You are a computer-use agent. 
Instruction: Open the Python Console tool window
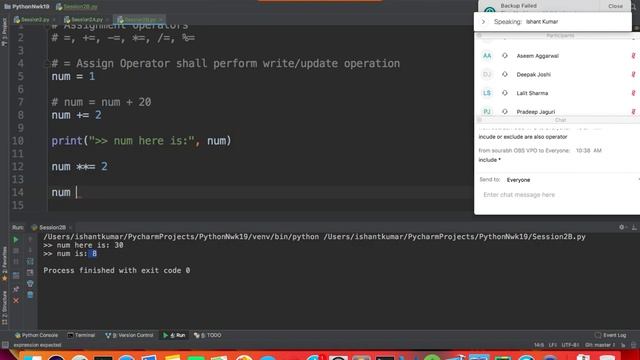36,335
